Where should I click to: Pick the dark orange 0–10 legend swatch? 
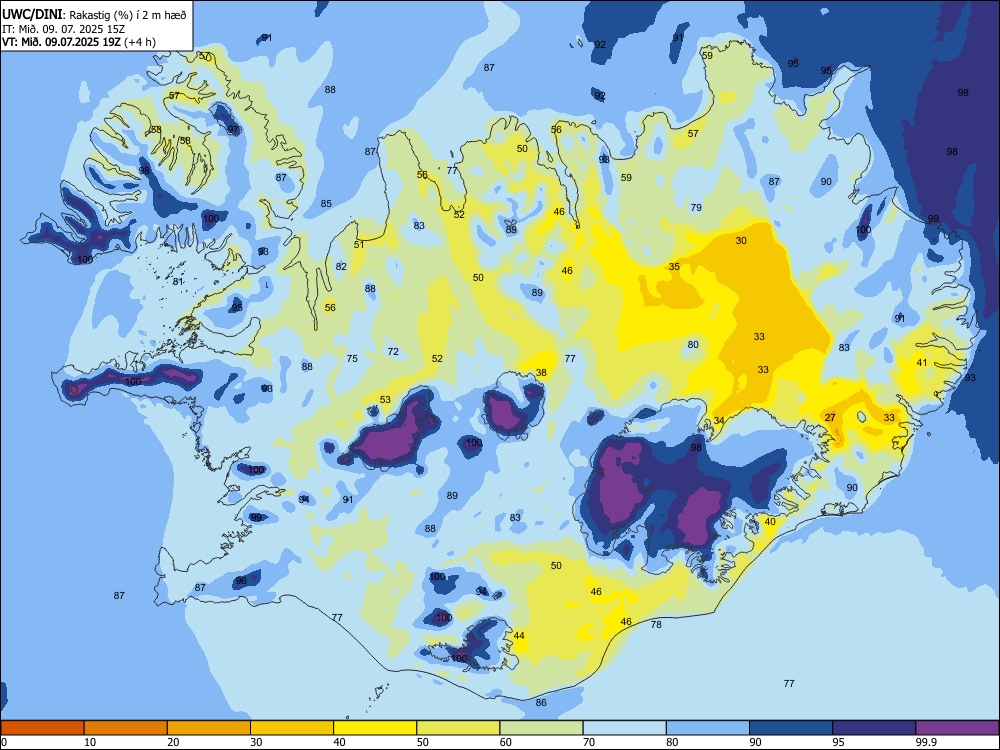pyautogui.click(x=43, y=728)
